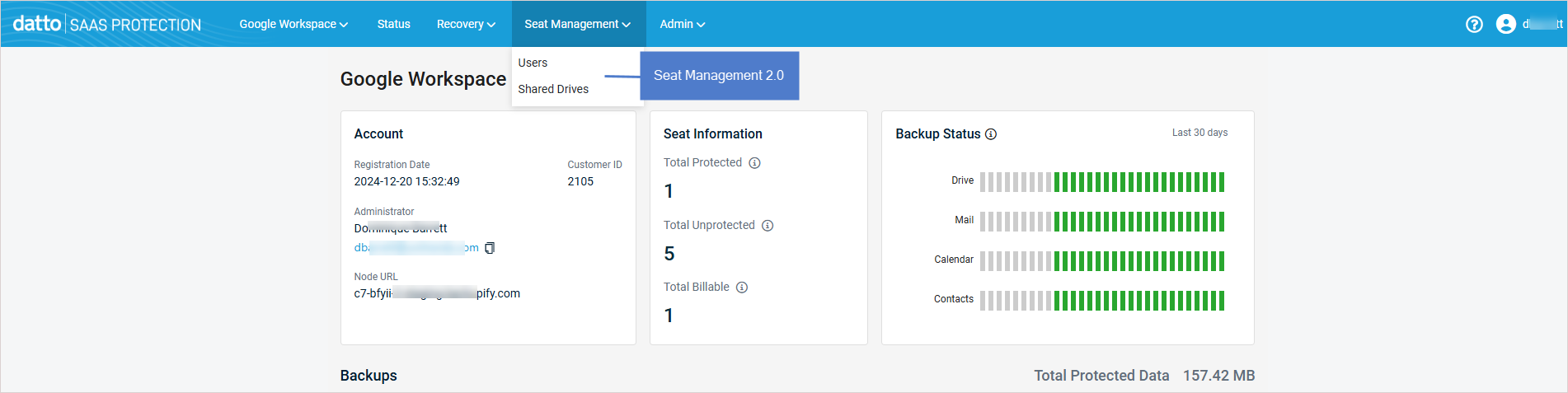Click the 157.42 MB total value
This screenshot has height=393, width=1568.
pyautogui.click(x=1218, y=376)
